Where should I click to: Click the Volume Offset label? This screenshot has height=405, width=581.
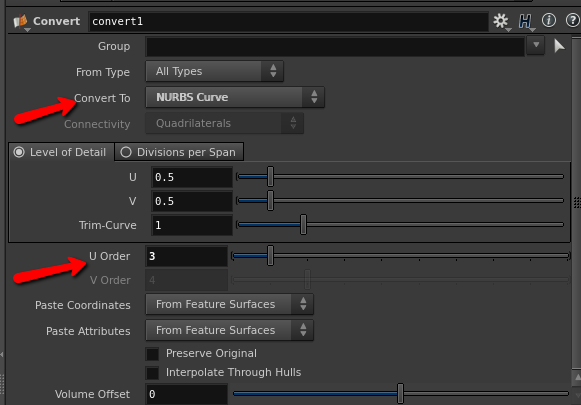pos(93,394)
